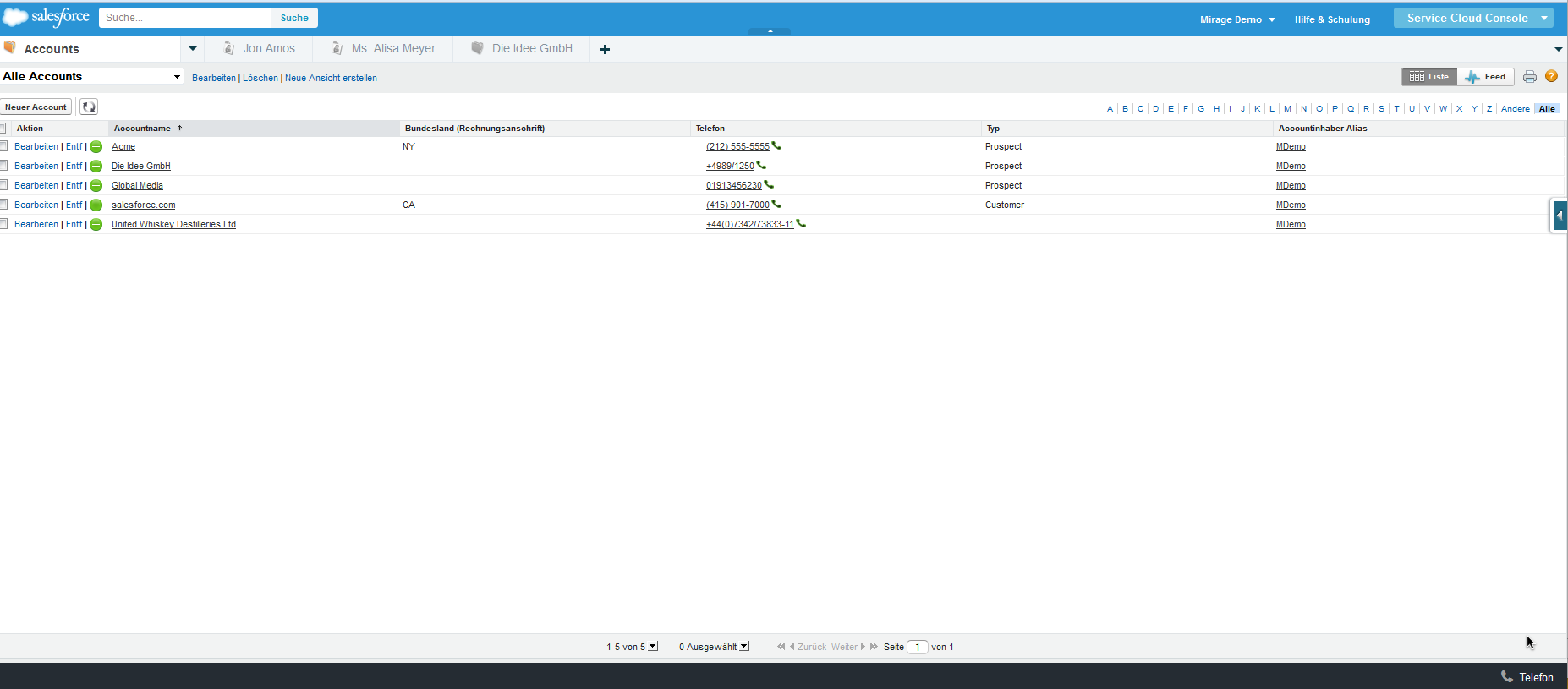The width and height of the screenshot is (1568, 689).
Task: Open the Accounts navigation tab dropdown arrow
Action: tap(193, 49)
